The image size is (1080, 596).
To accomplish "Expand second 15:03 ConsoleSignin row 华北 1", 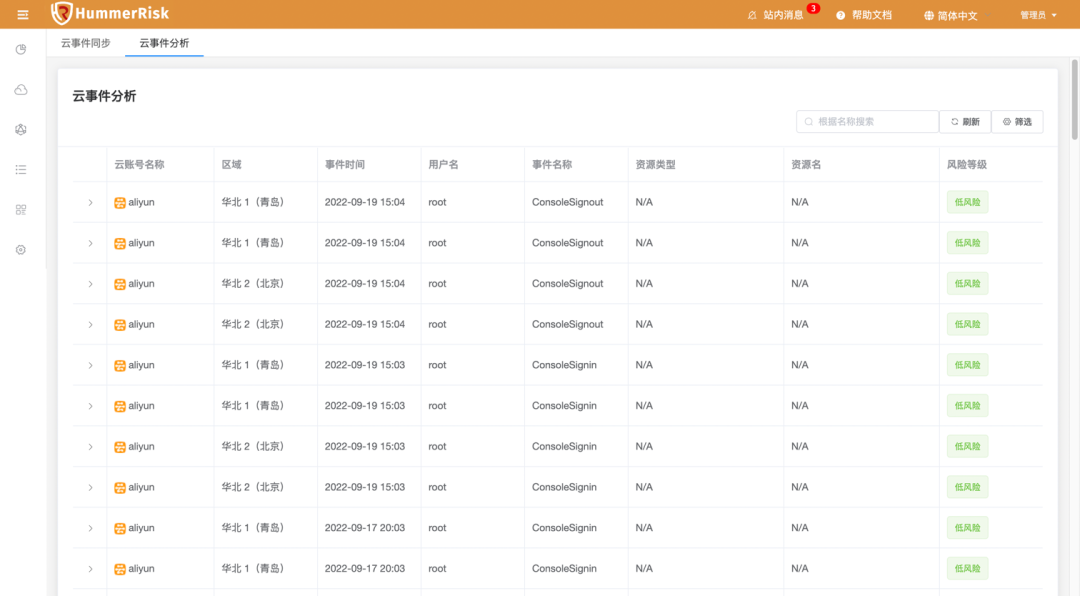I will (x=90, y=406).
